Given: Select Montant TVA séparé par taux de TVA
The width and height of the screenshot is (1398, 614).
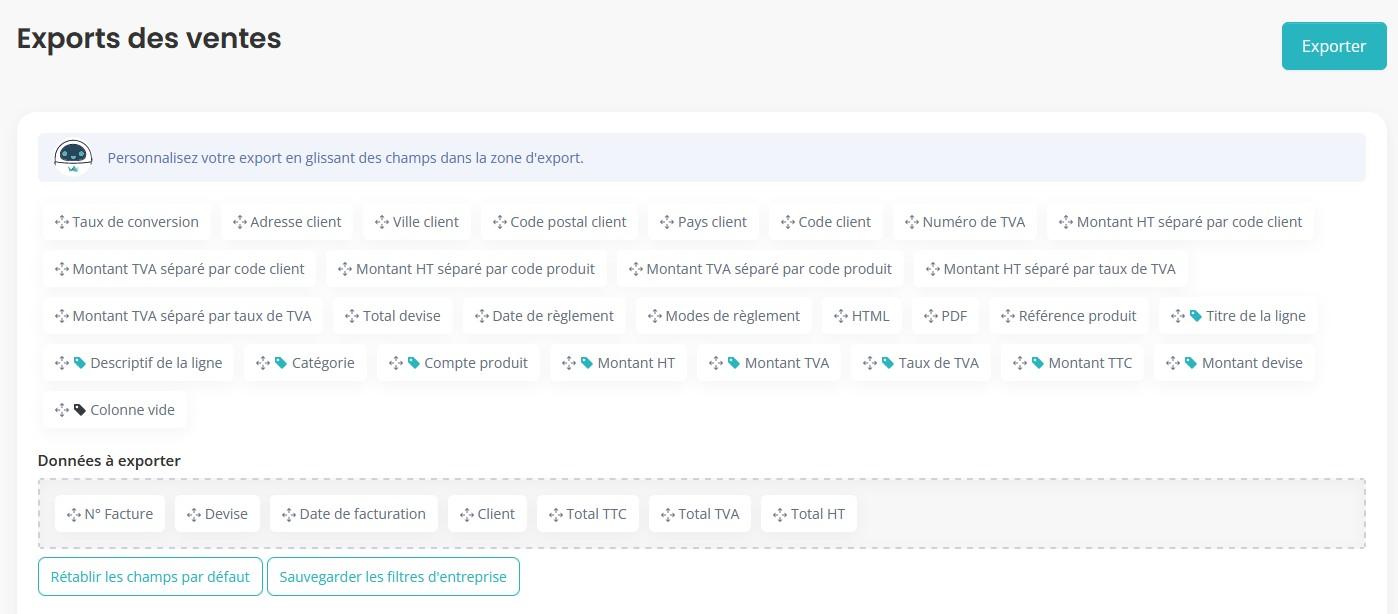Looking at the screenshot, I should (183, 316).
